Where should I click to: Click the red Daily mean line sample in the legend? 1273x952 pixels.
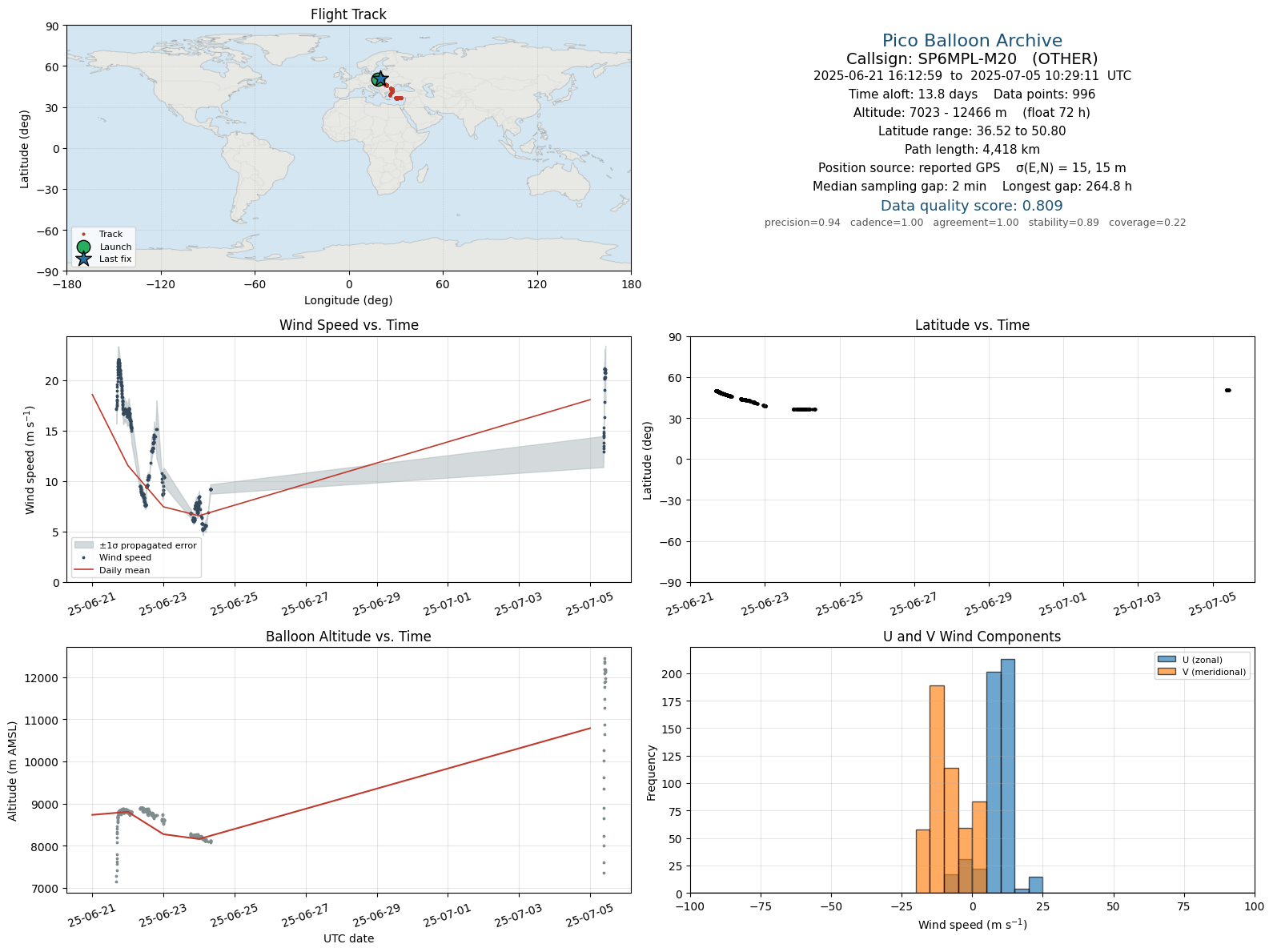pos(84,570)
